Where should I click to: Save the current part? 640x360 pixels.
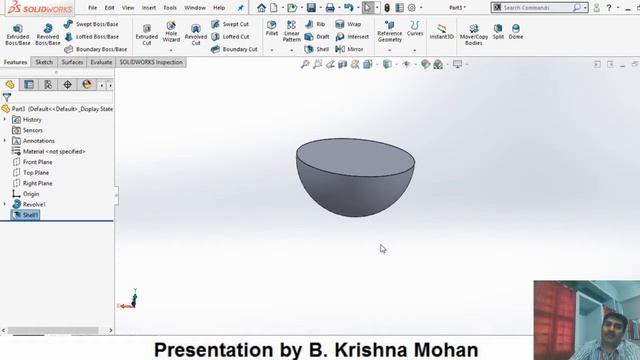tap(311, 8)
